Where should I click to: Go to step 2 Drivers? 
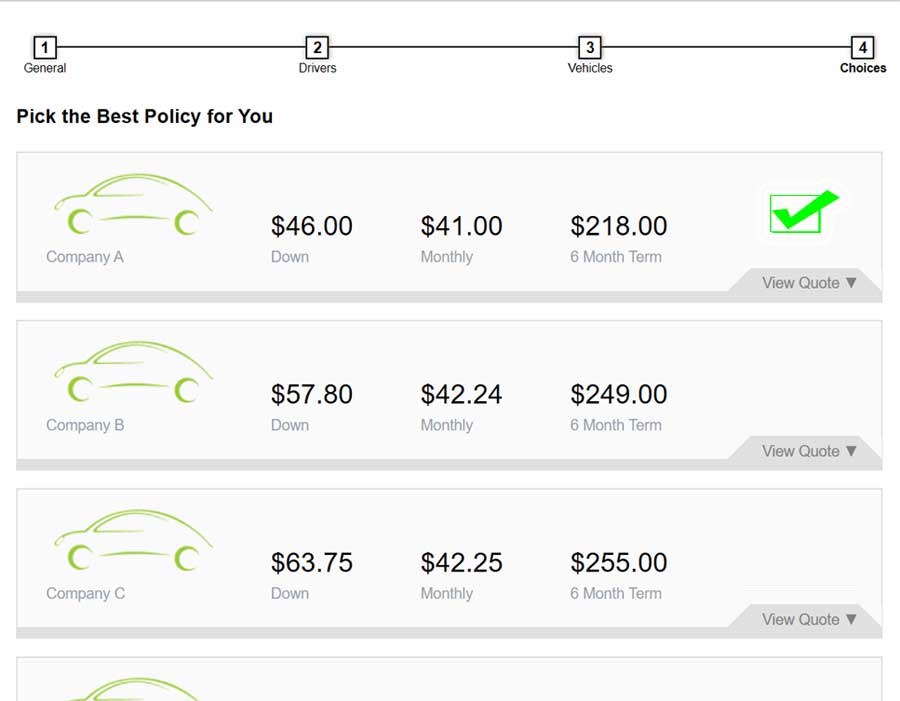pos(317,48)
